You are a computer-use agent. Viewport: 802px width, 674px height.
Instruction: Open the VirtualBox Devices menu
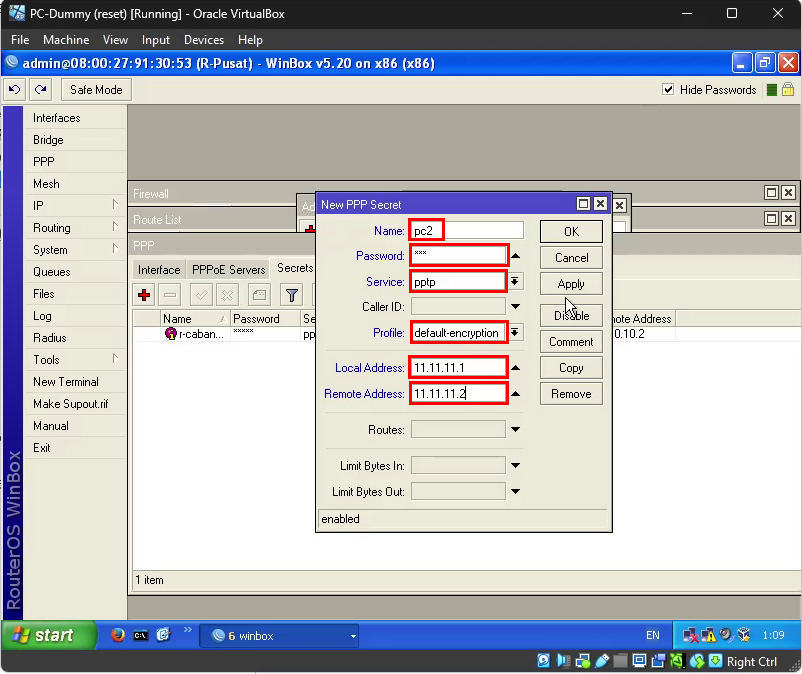pos(204,40)
